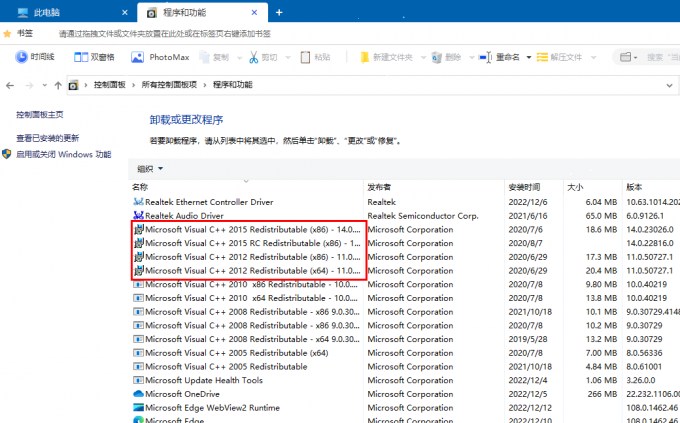The width and height of the screenshot is (680, 423).
Task: Click the 8.0.61001 version cell
Action: pyautogui.click(x=644, y=367)
